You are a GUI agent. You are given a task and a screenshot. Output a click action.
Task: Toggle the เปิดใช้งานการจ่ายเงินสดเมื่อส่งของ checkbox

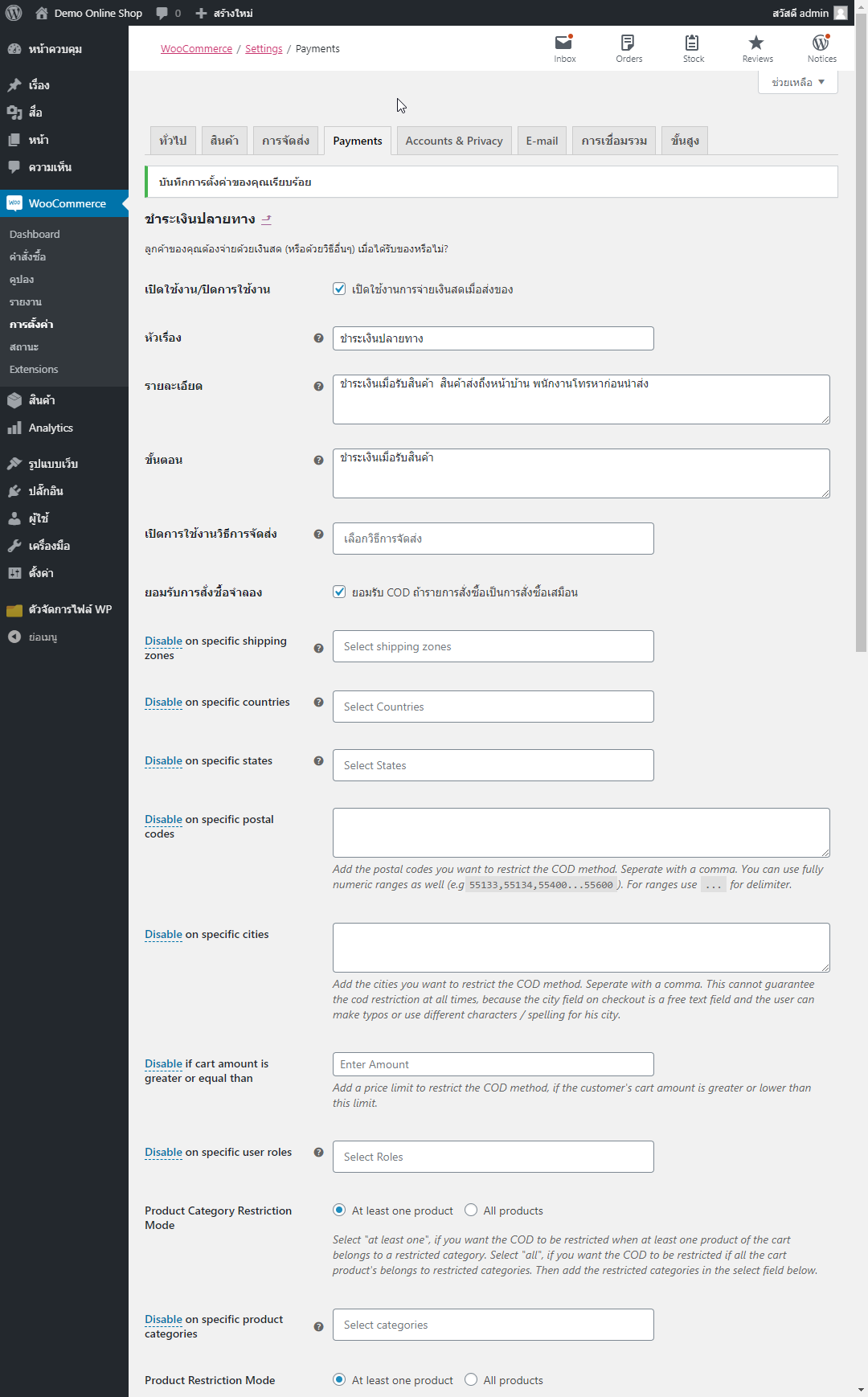tap(339, 289)
